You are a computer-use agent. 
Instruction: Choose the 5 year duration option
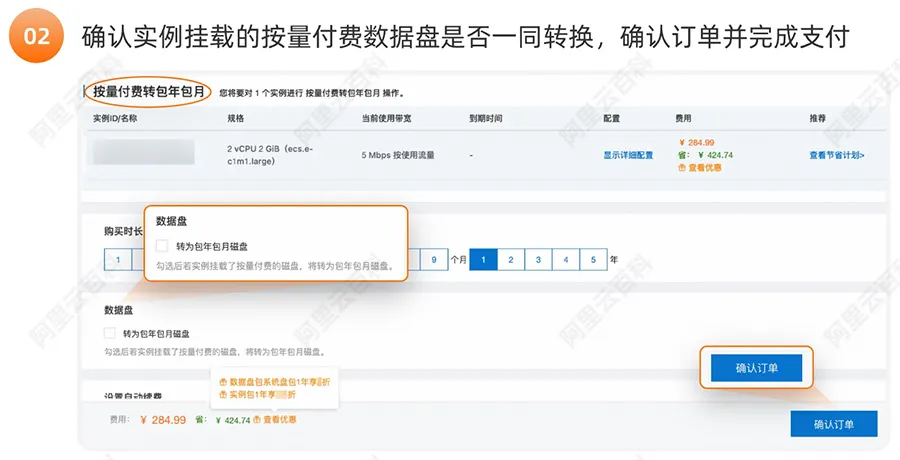pos(593,260)
